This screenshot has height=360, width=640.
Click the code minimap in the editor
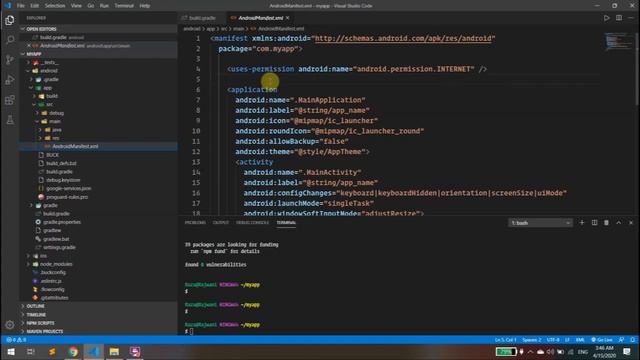coord(617,42)
